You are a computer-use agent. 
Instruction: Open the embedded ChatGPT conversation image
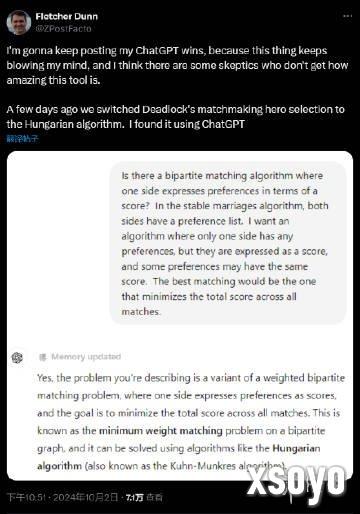pos(180,316)
